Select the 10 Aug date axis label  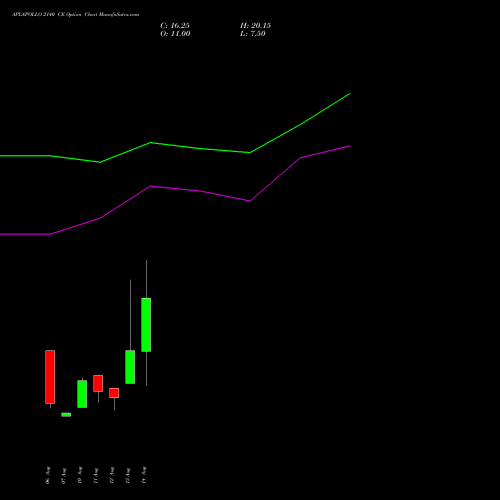(x=80, y=475)
